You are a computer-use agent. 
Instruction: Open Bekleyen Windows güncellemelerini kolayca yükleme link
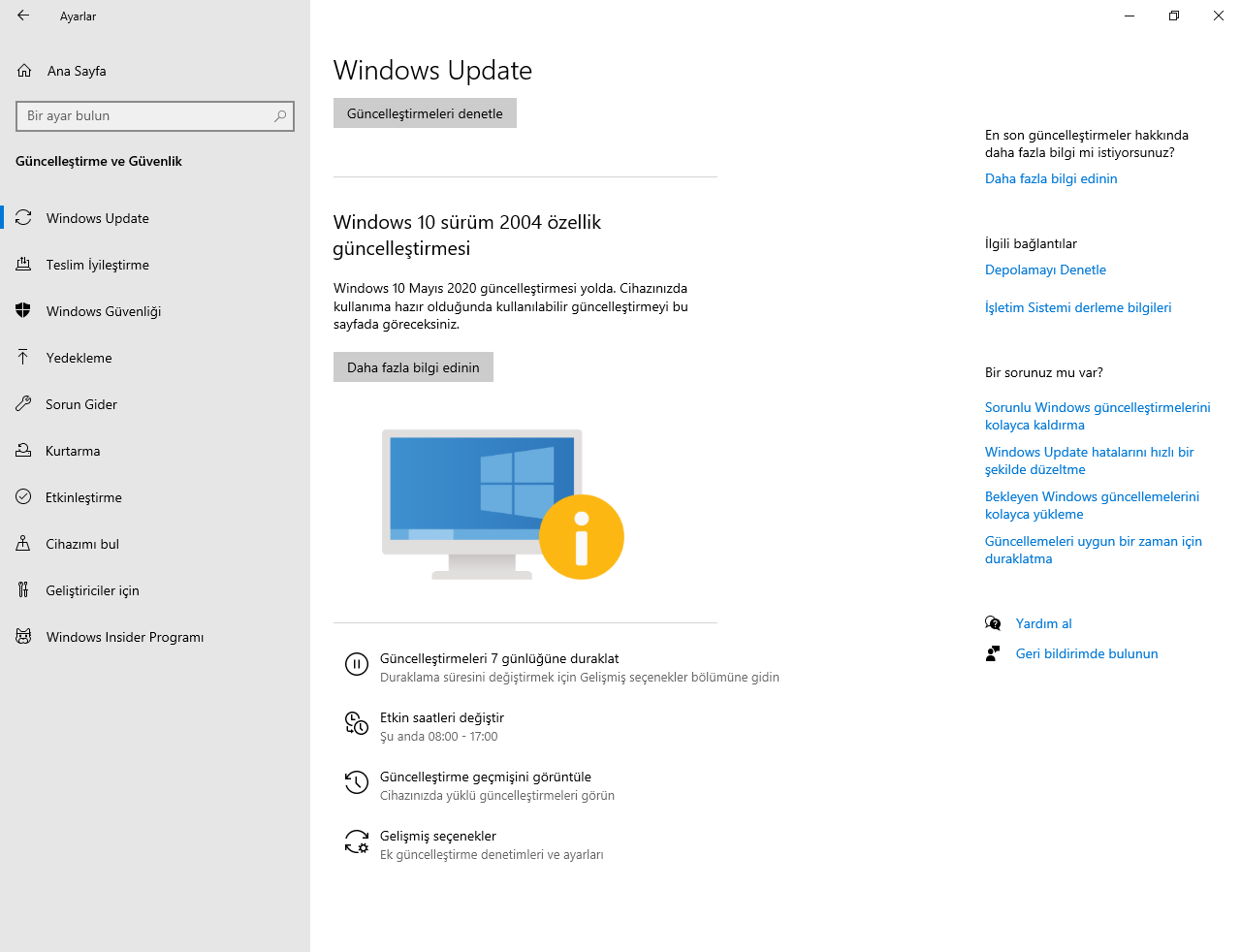(x=1092, y=505)
